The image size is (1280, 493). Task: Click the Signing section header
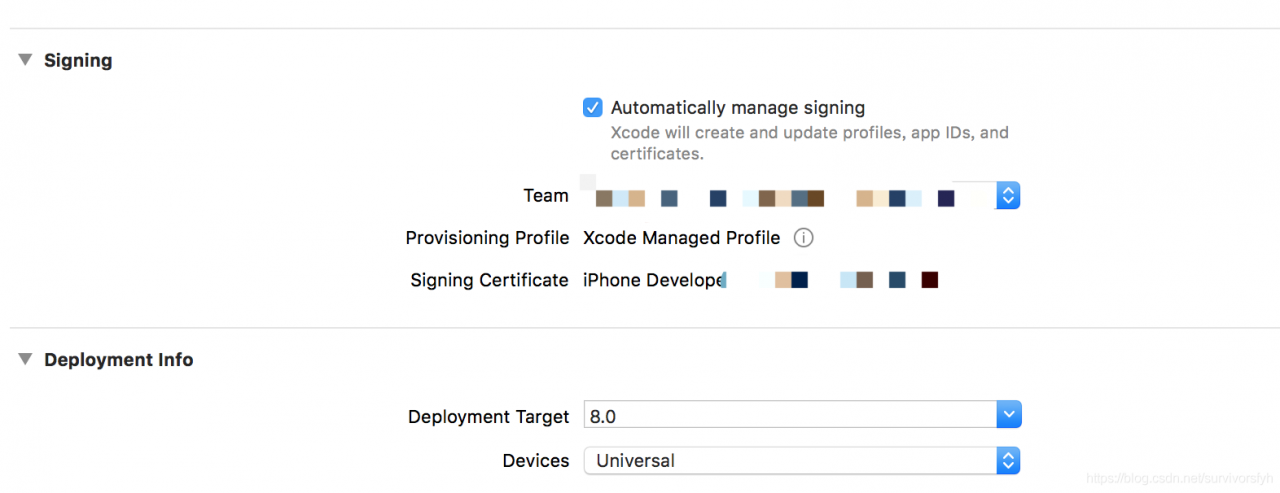(x=78, y=60)
